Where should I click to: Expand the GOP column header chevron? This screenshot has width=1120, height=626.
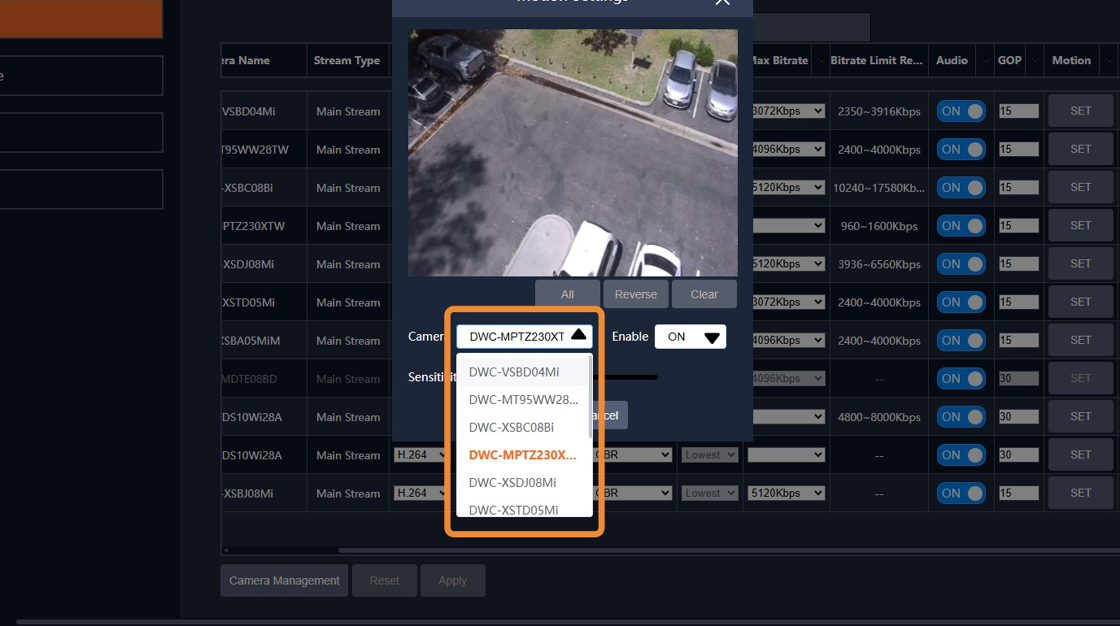1034,61
